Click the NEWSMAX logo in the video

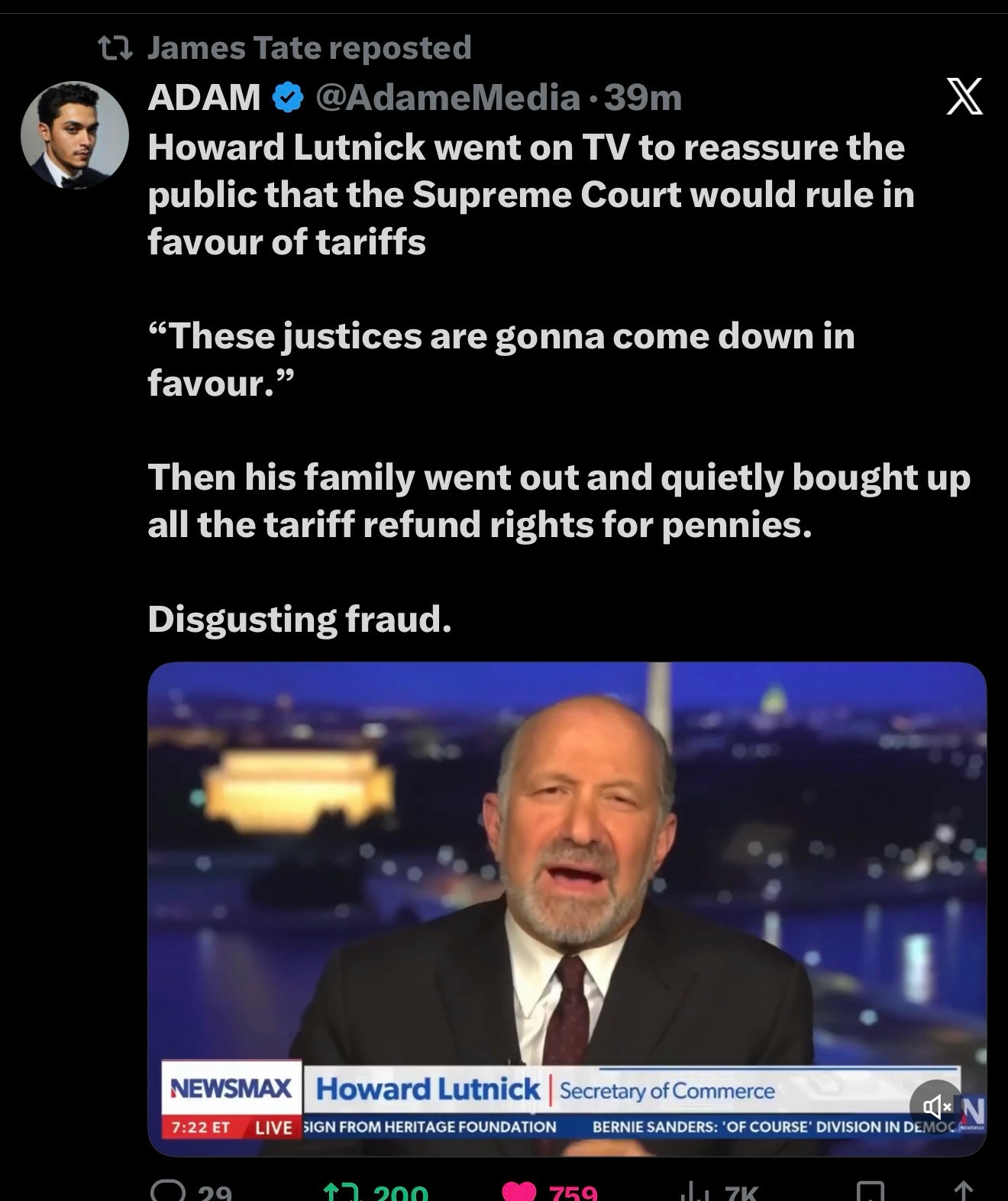pos(231,1088)
